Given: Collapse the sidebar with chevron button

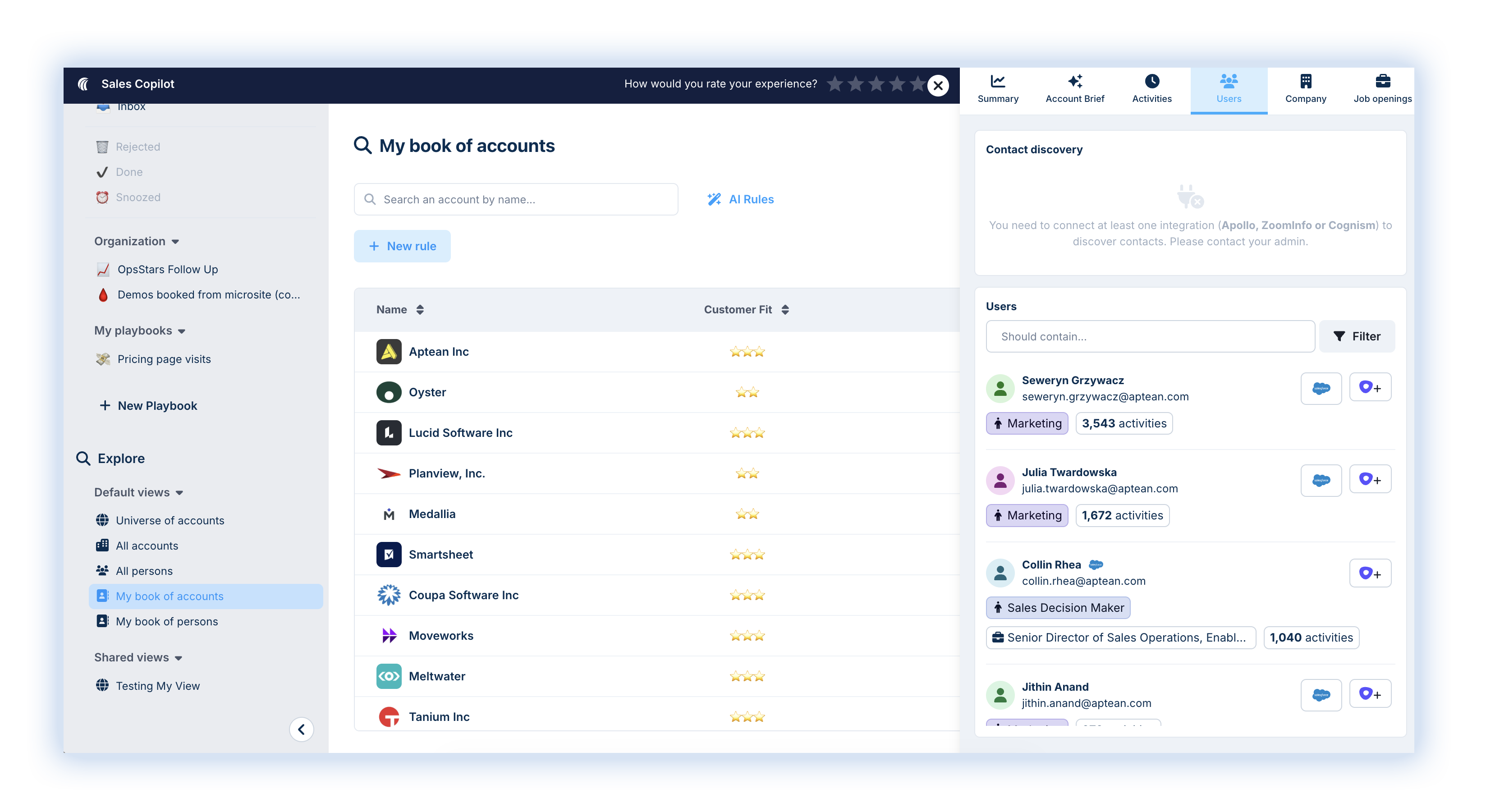Looking at the screenshot, I should click(301, 729).
